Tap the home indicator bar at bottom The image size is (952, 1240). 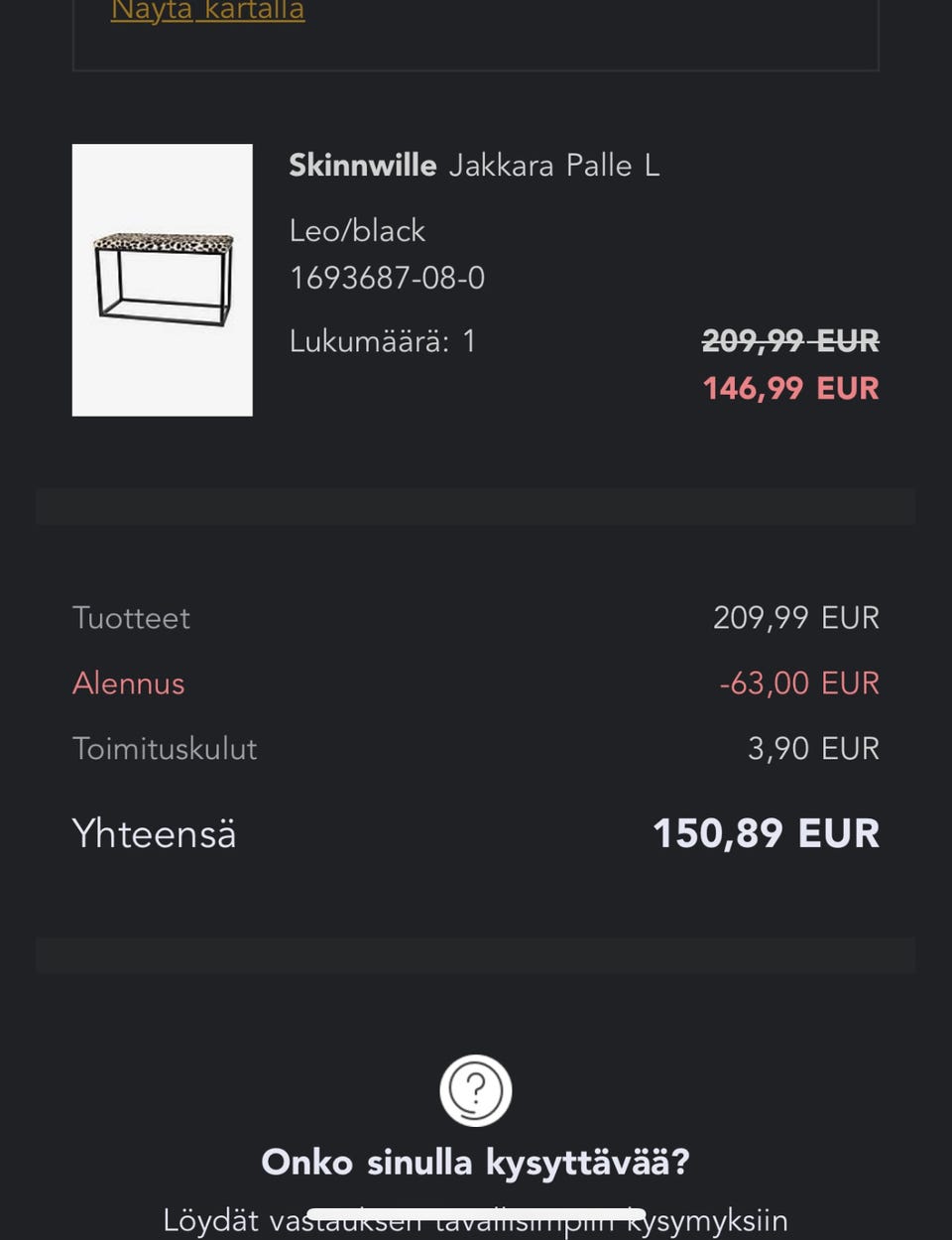point(476,1214)
